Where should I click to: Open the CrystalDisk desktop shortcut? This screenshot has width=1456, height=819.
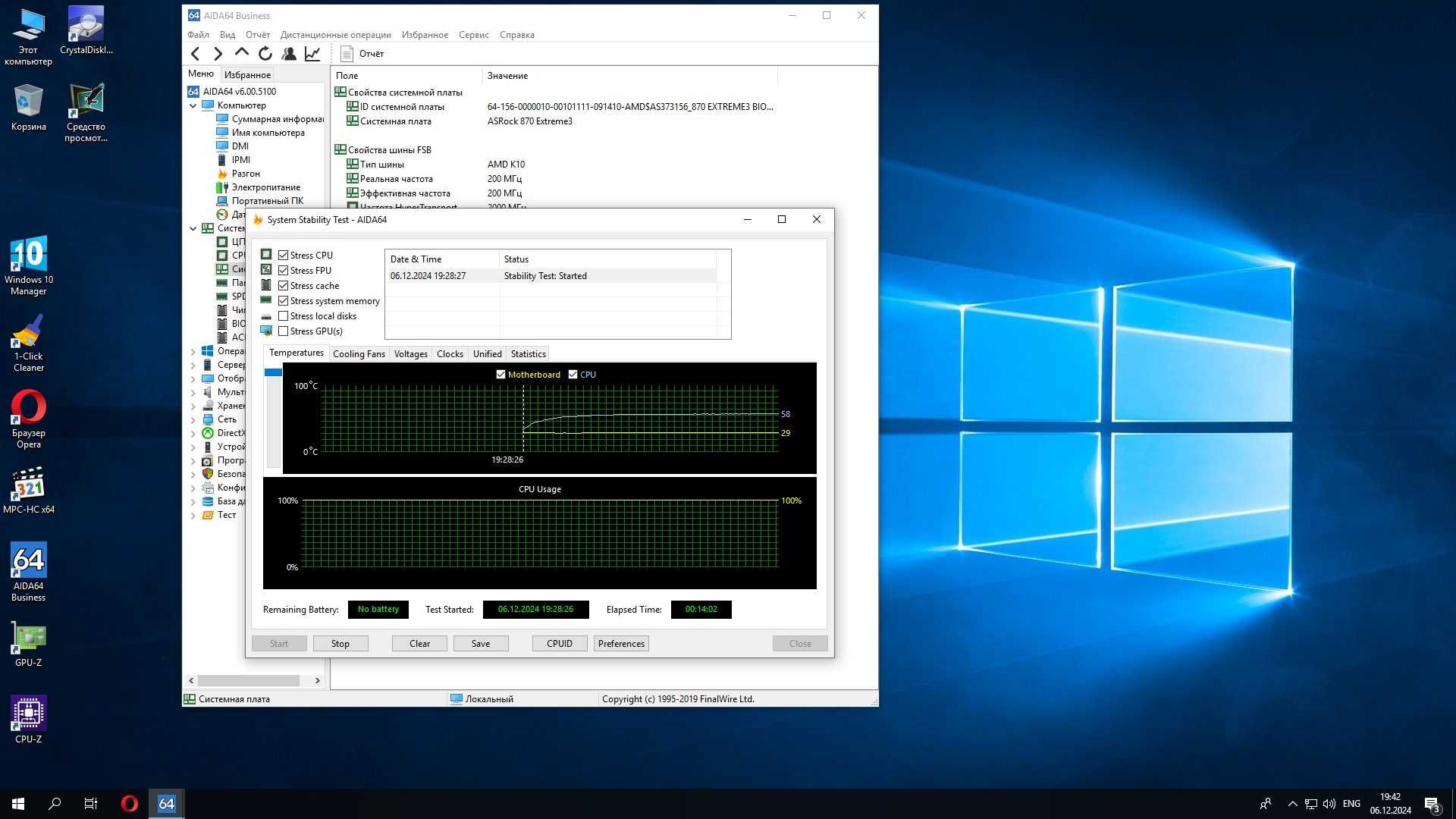tap(86, 31)
